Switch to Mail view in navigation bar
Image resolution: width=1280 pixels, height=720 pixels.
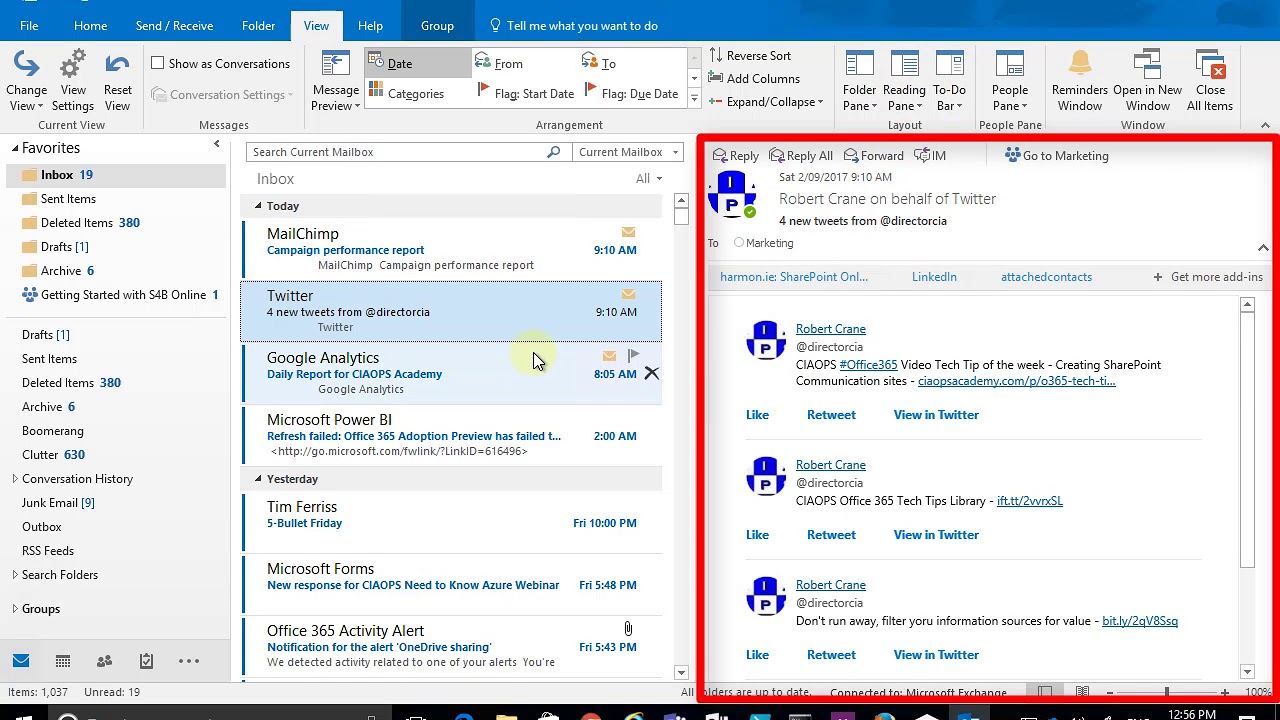pyautogui.click(x=21, y=661)
